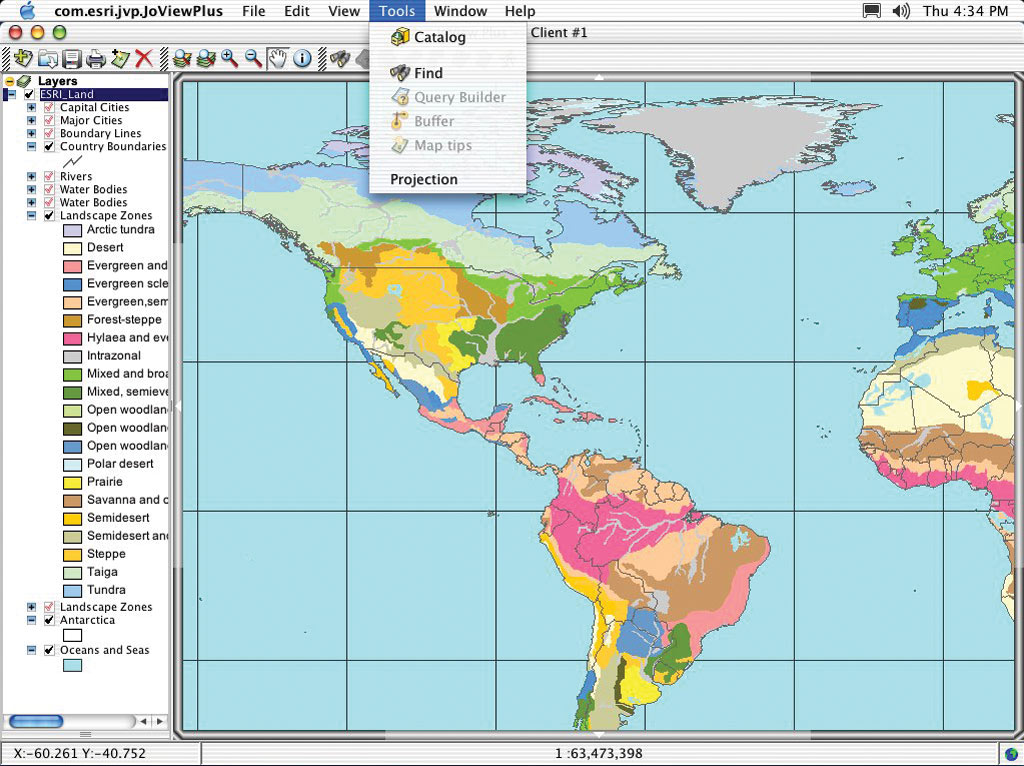The image size is (1024, 766).
Task: Collapse the Antarctica layer node
Action: [32, 620]
